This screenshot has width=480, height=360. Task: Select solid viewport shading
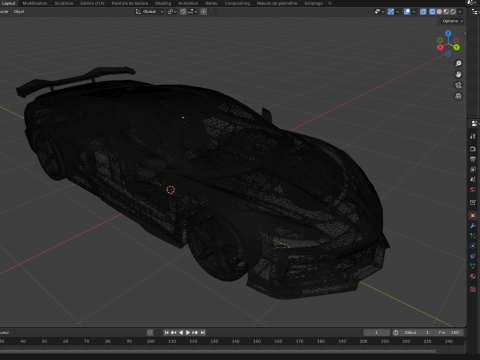439,12
